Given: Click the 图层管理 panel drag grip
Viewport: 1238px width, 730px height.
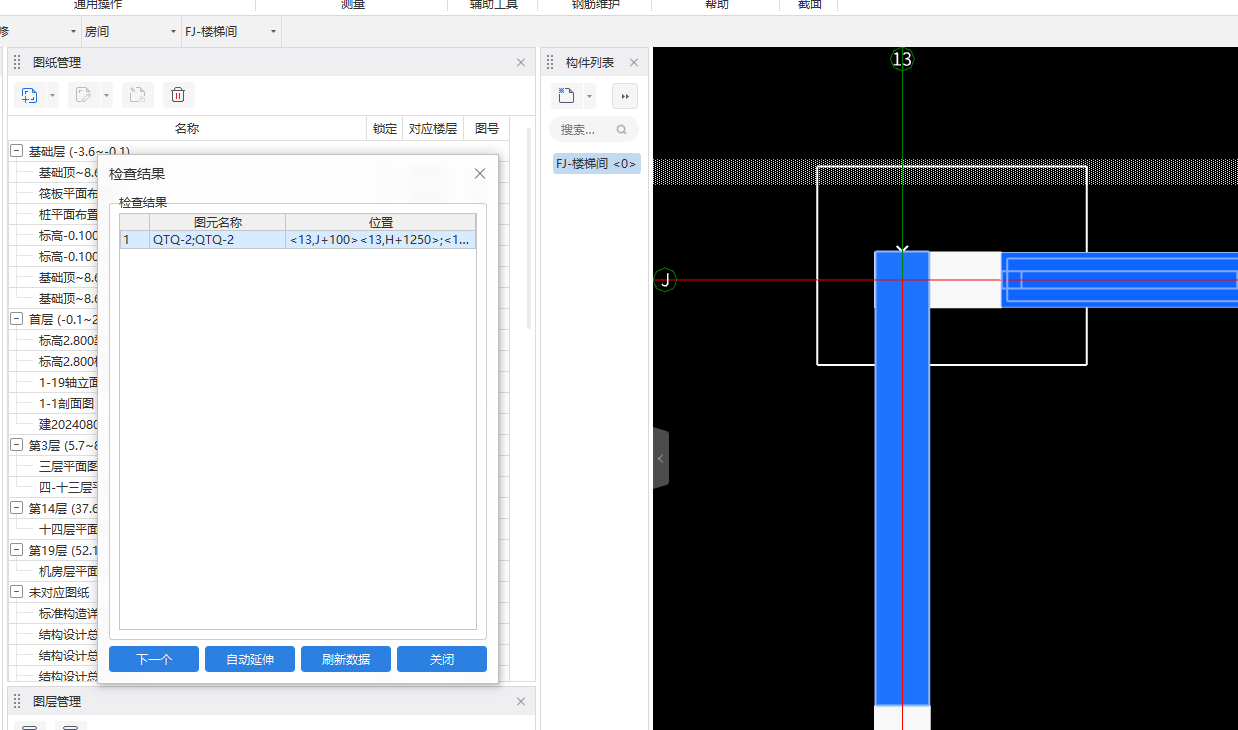Looking at the screenshot, I should [17, 702].
